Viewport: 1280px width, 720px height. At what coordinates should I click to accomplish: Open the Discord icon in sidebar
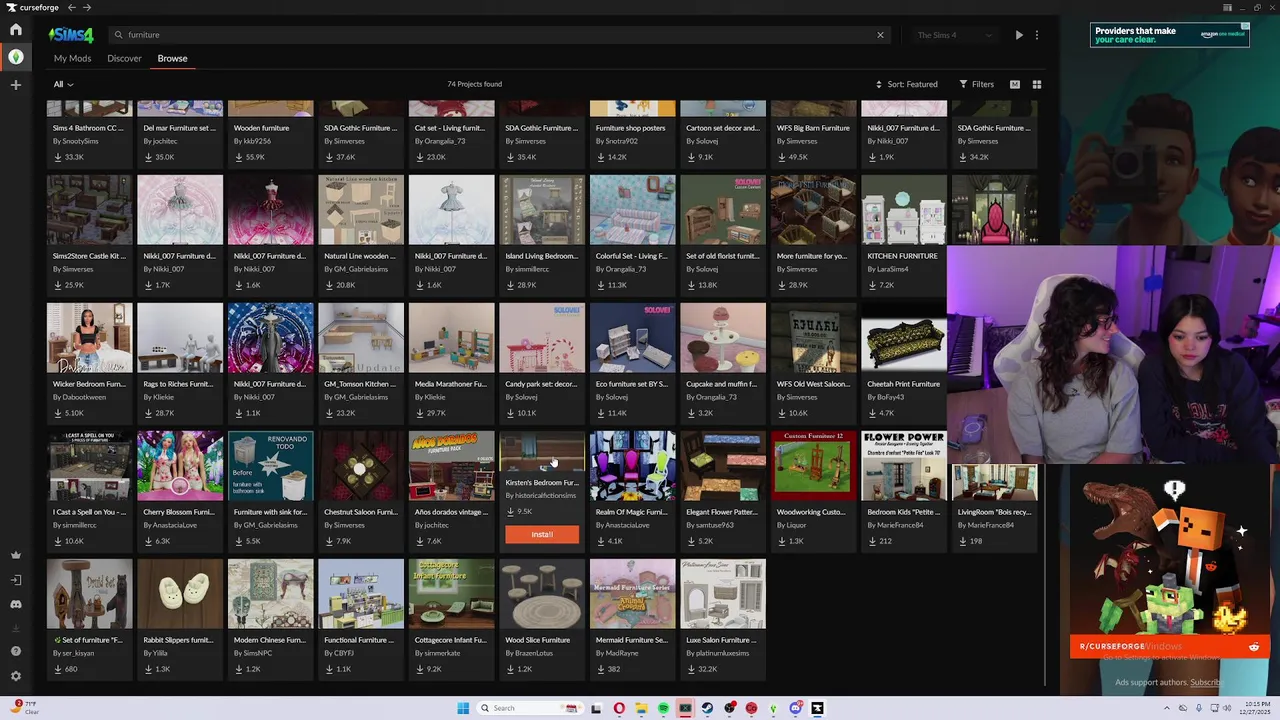pyautogui.click(x=16, y=604)
